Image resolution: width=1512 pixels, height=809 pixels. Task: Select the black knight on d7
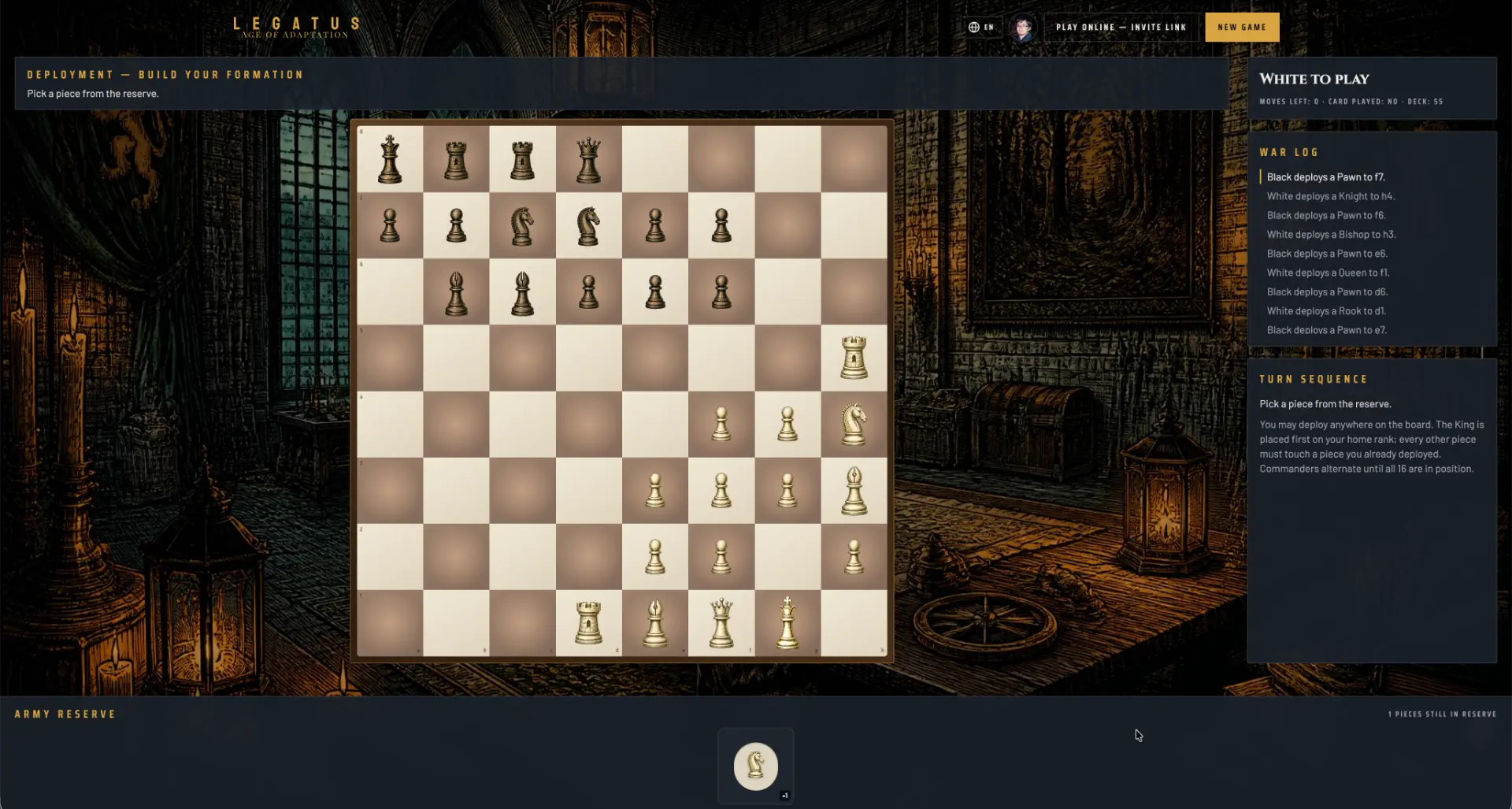pos(588,225)
